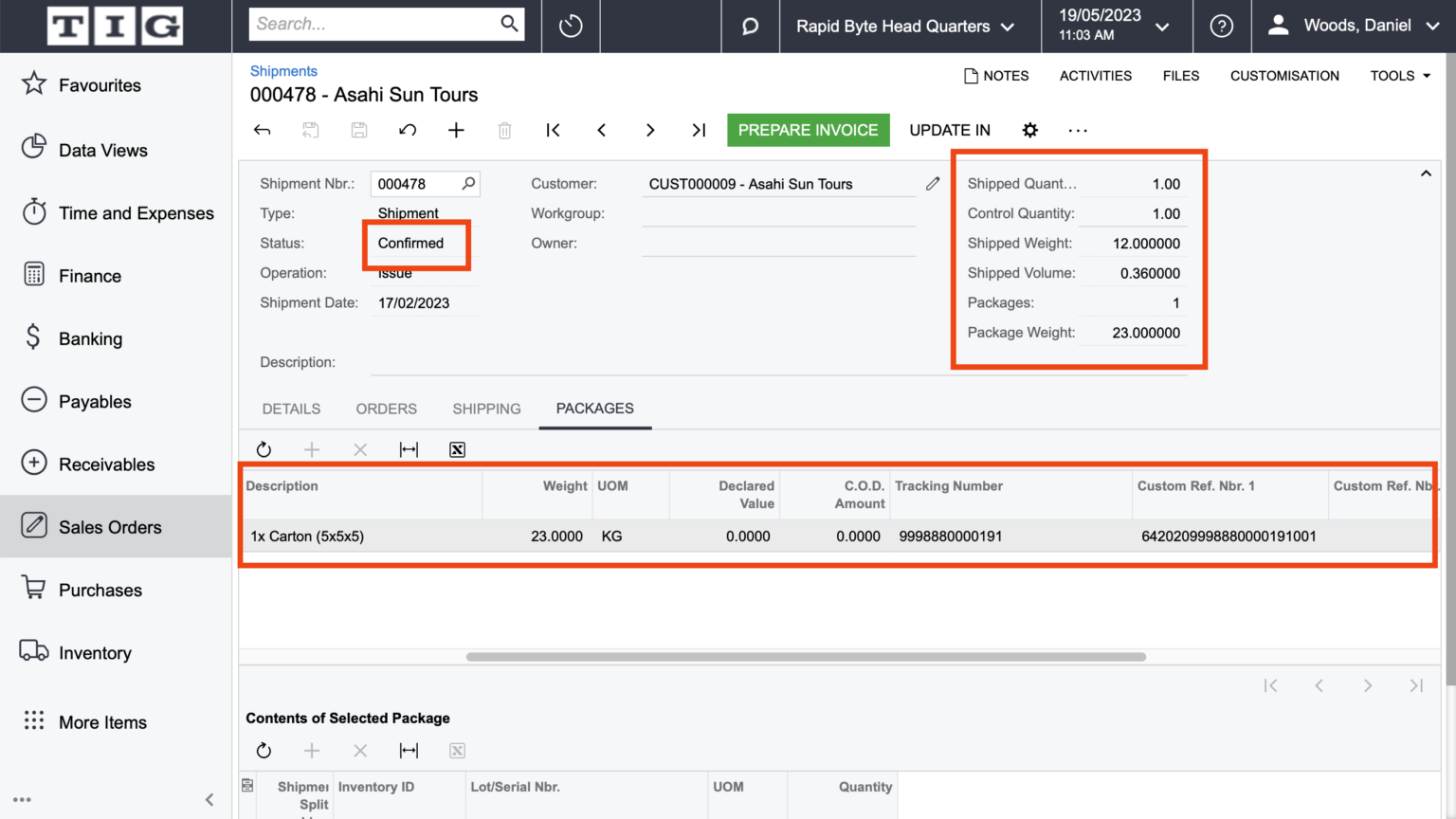
Task: Click the Prepare Invoice button
Action: pos(808,130)
